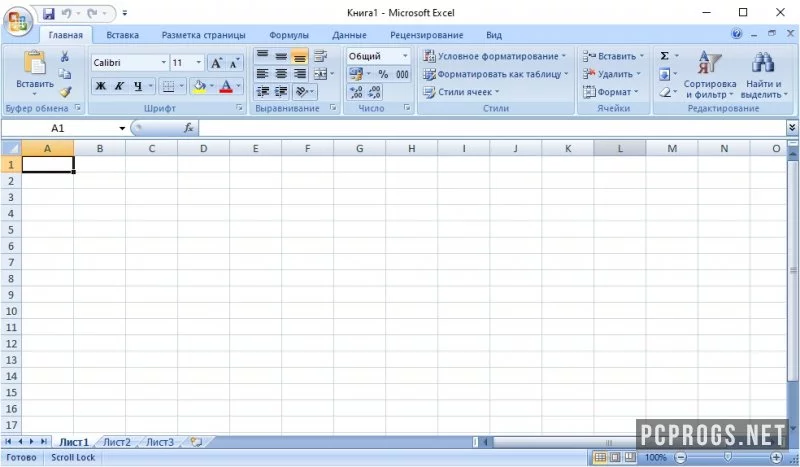Toggle italic К formatting
The width and height of the screenshot is (800, 467).
click(x=119, y=86)
